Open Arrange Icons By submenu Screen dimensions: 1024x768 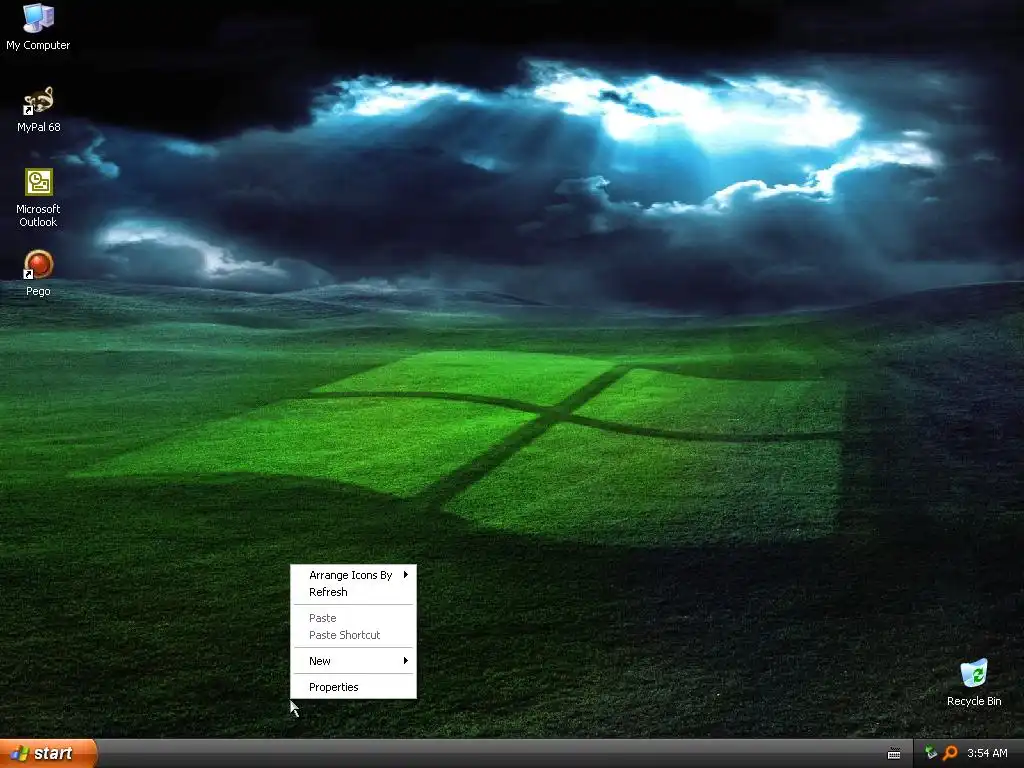[x=353, y=575]
